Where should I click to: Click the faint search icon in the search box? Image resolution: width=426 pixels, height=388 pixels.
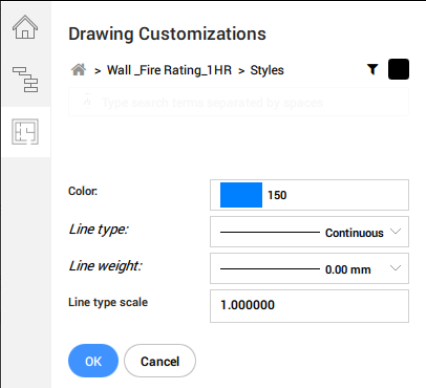87,102
